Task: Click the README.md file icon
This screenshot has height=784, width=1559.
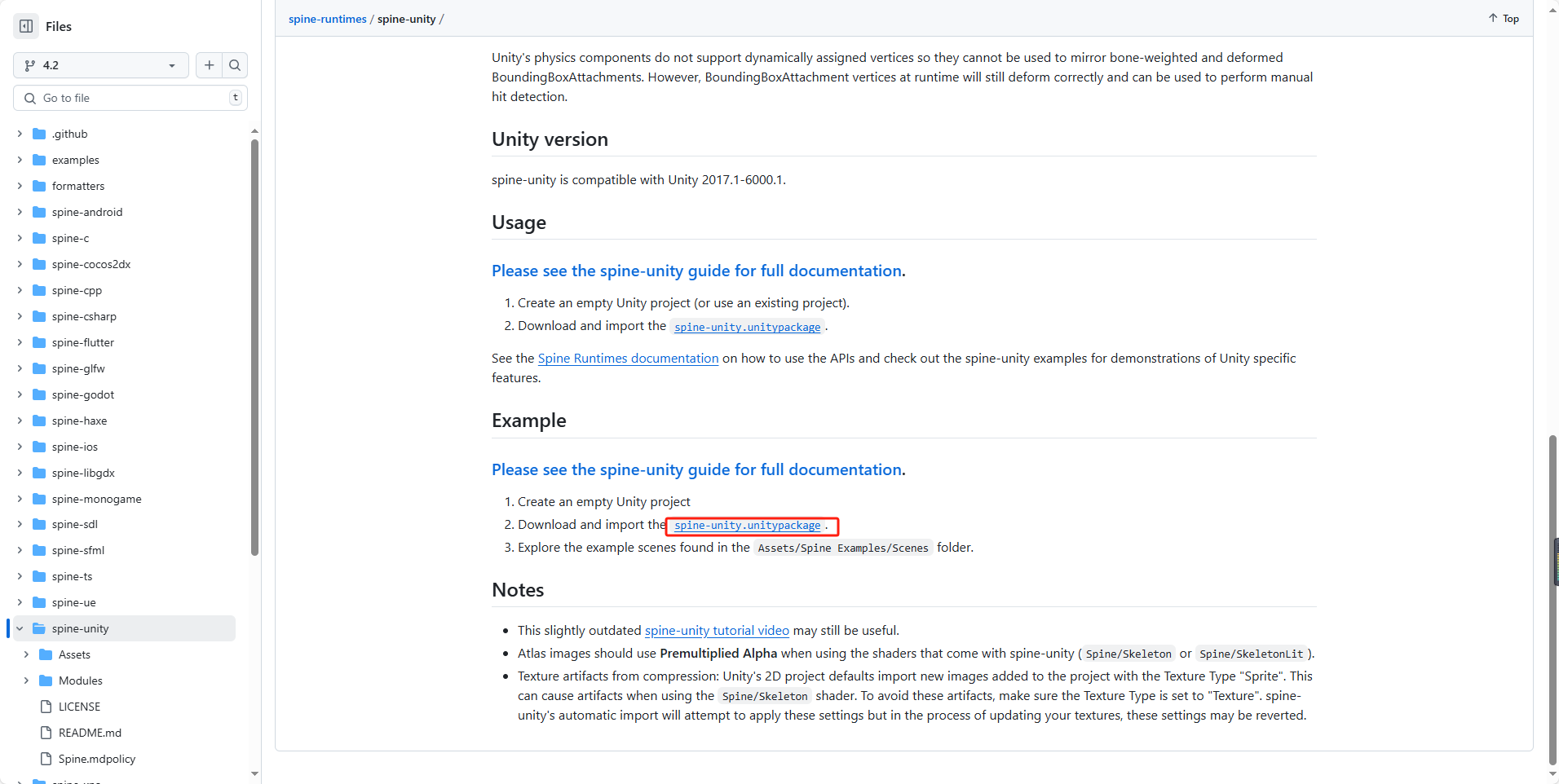Action: pos(46,733)
